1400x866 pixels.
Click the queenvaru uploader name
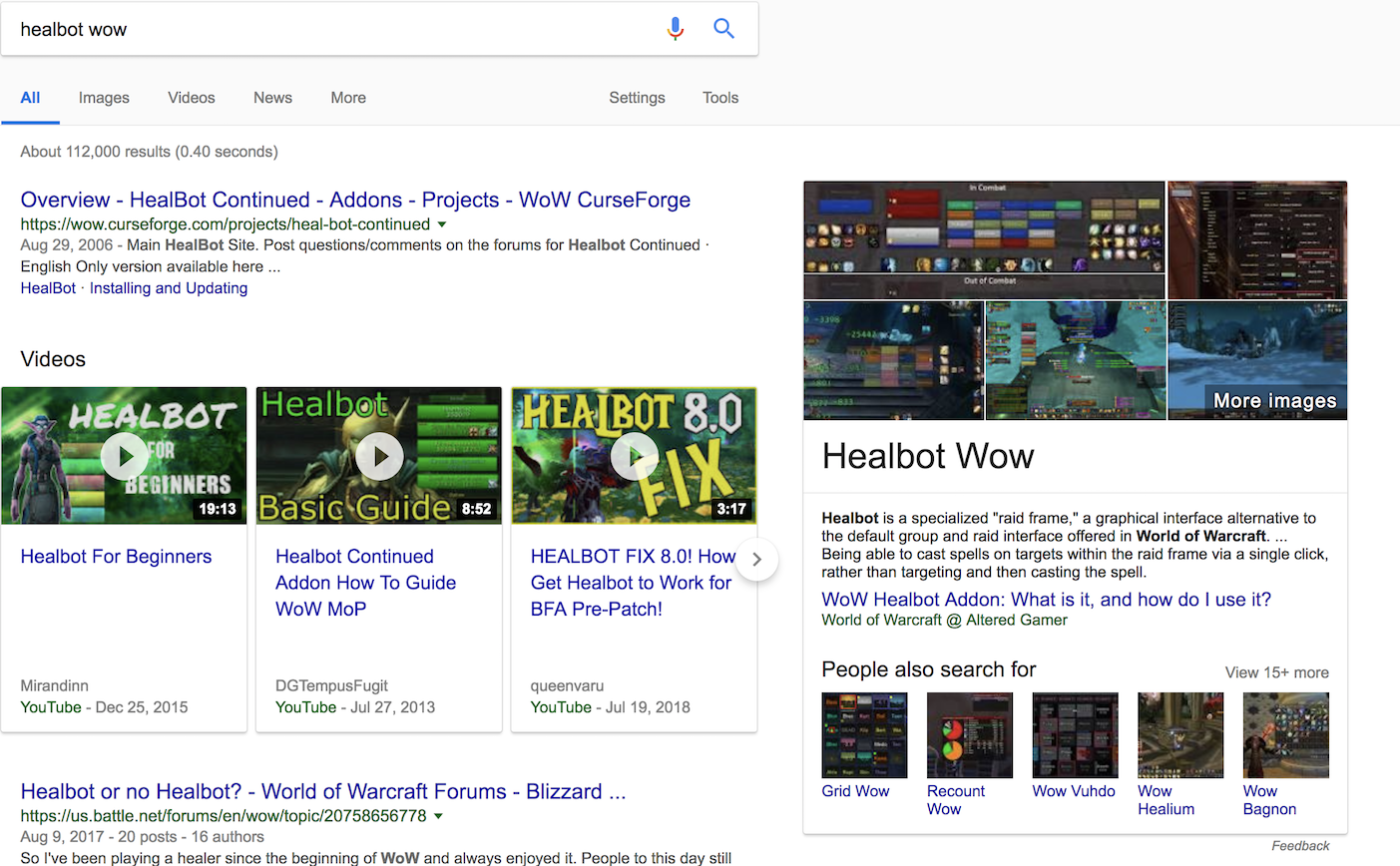pyautogui.click(x=567, y=686)
